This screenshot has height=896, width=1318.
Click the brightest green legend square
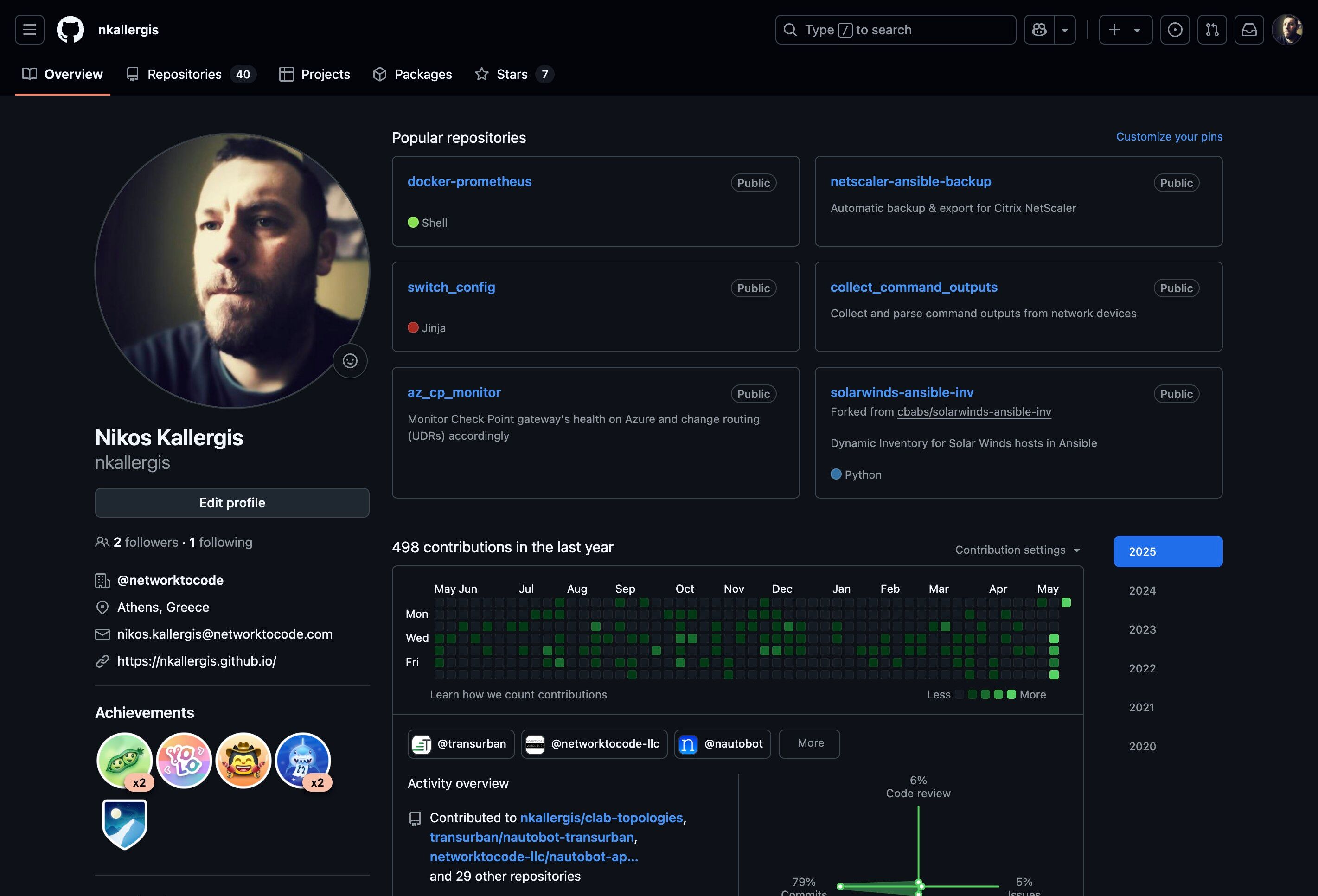tap(1011, 694)
